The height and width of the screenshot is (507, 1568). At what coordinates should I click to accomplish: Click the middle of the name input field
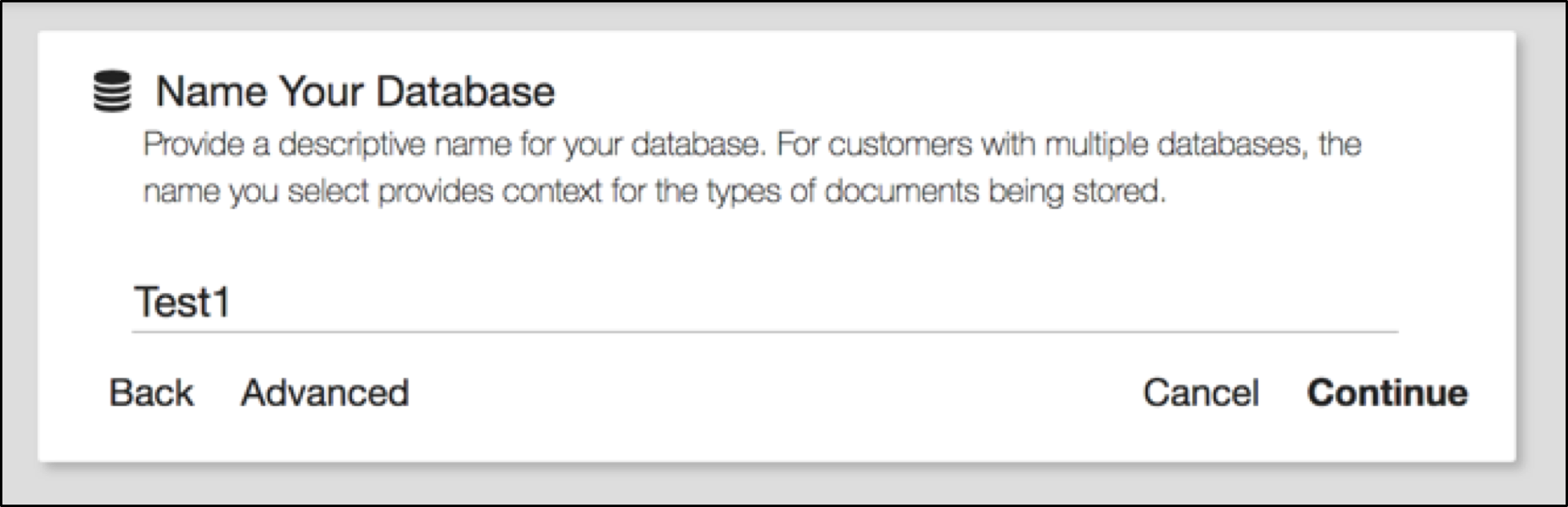coord(764,303)
